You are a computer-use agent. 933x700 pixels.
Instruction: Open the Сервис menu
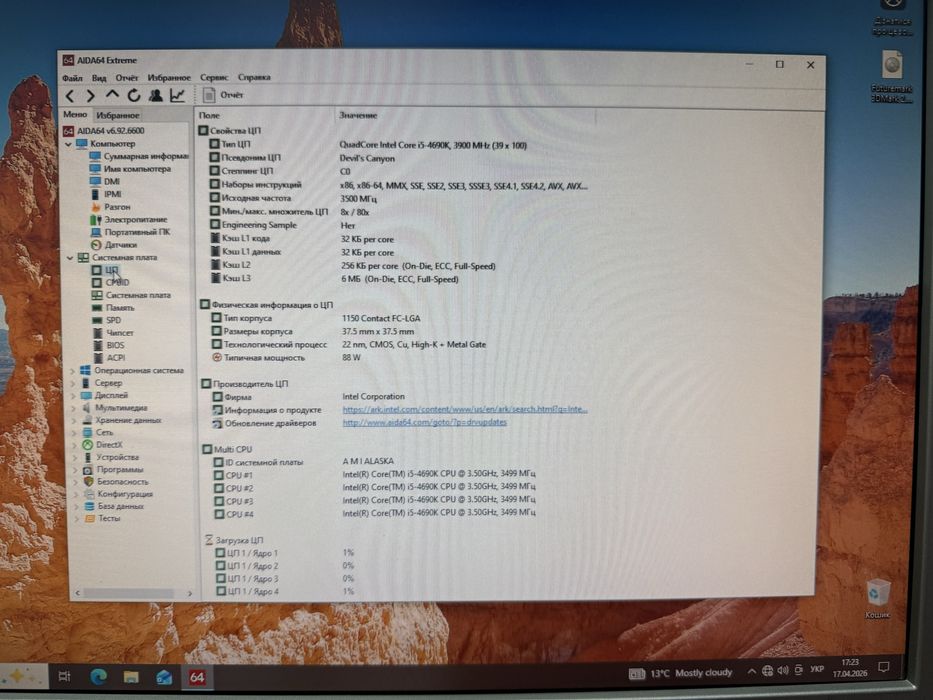point(214,77)
